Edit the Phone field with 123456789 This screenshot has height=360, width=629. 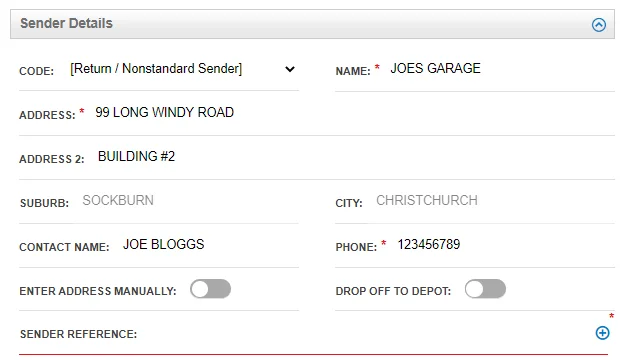505,244
